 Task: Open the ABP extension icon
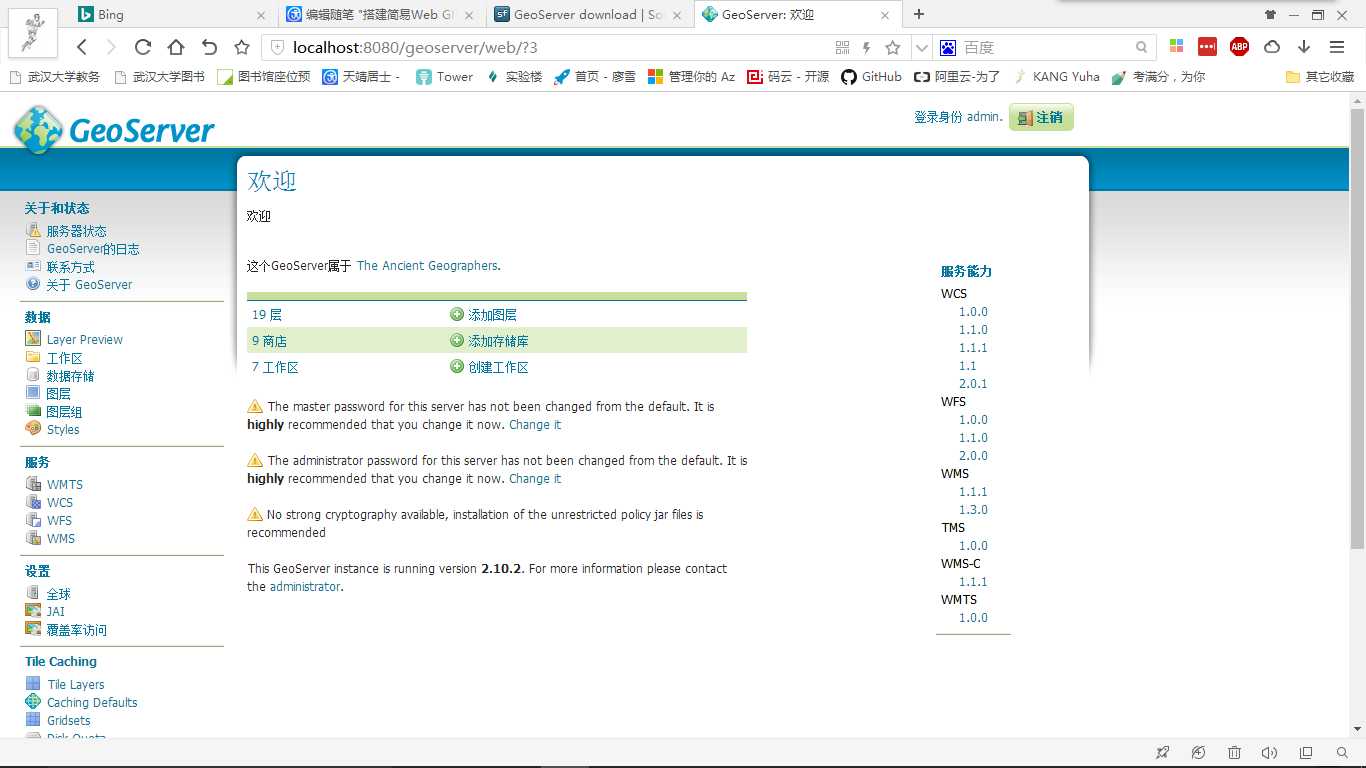[1239, 46]
